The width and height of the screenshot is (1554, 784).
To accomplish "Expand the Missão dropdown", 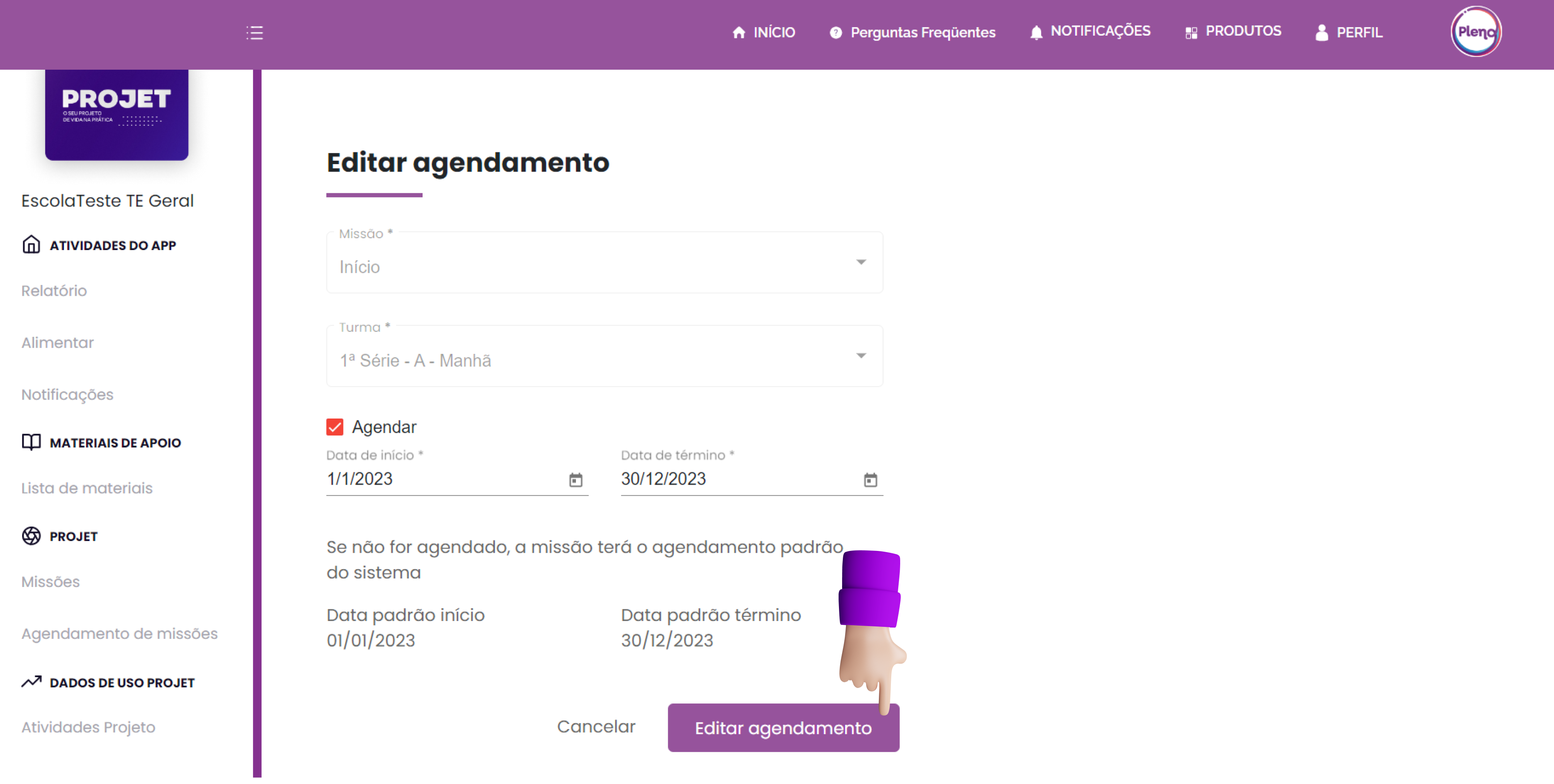I will pos(861,262).
